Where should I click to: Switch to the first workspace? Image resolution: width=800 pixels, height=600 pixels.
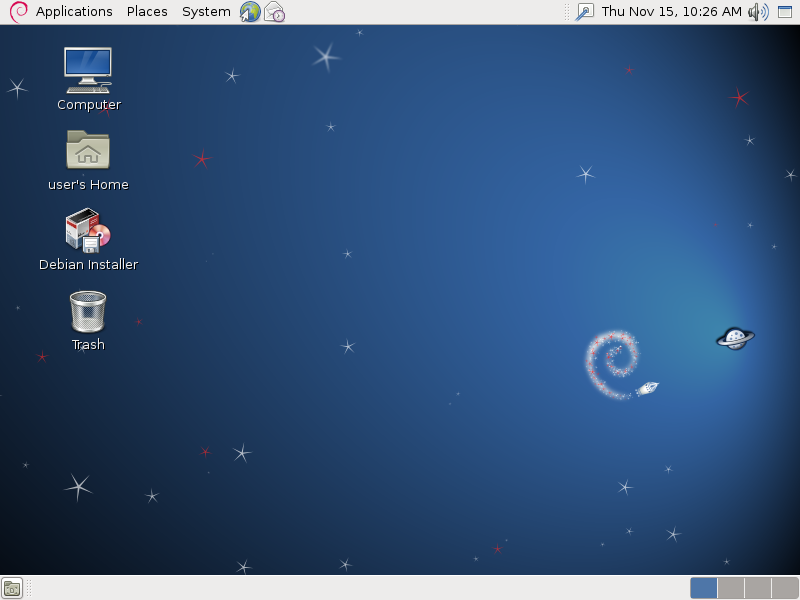pos(704,588)
